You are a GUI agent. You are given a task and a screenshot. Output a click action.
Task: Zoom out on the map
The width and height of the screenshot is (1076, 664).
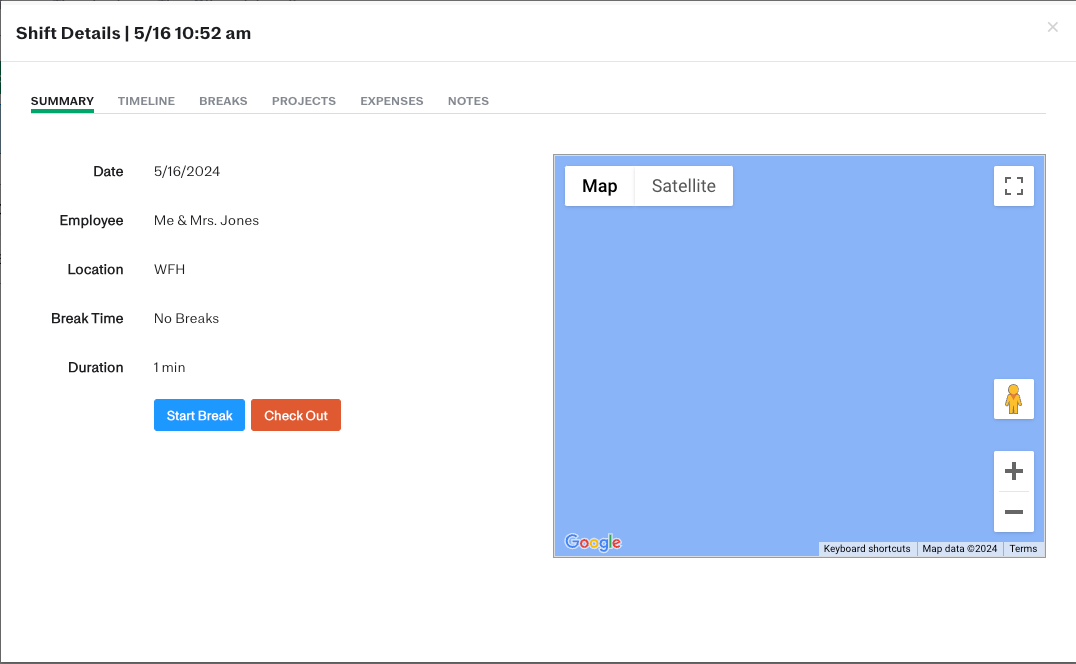1013,512
